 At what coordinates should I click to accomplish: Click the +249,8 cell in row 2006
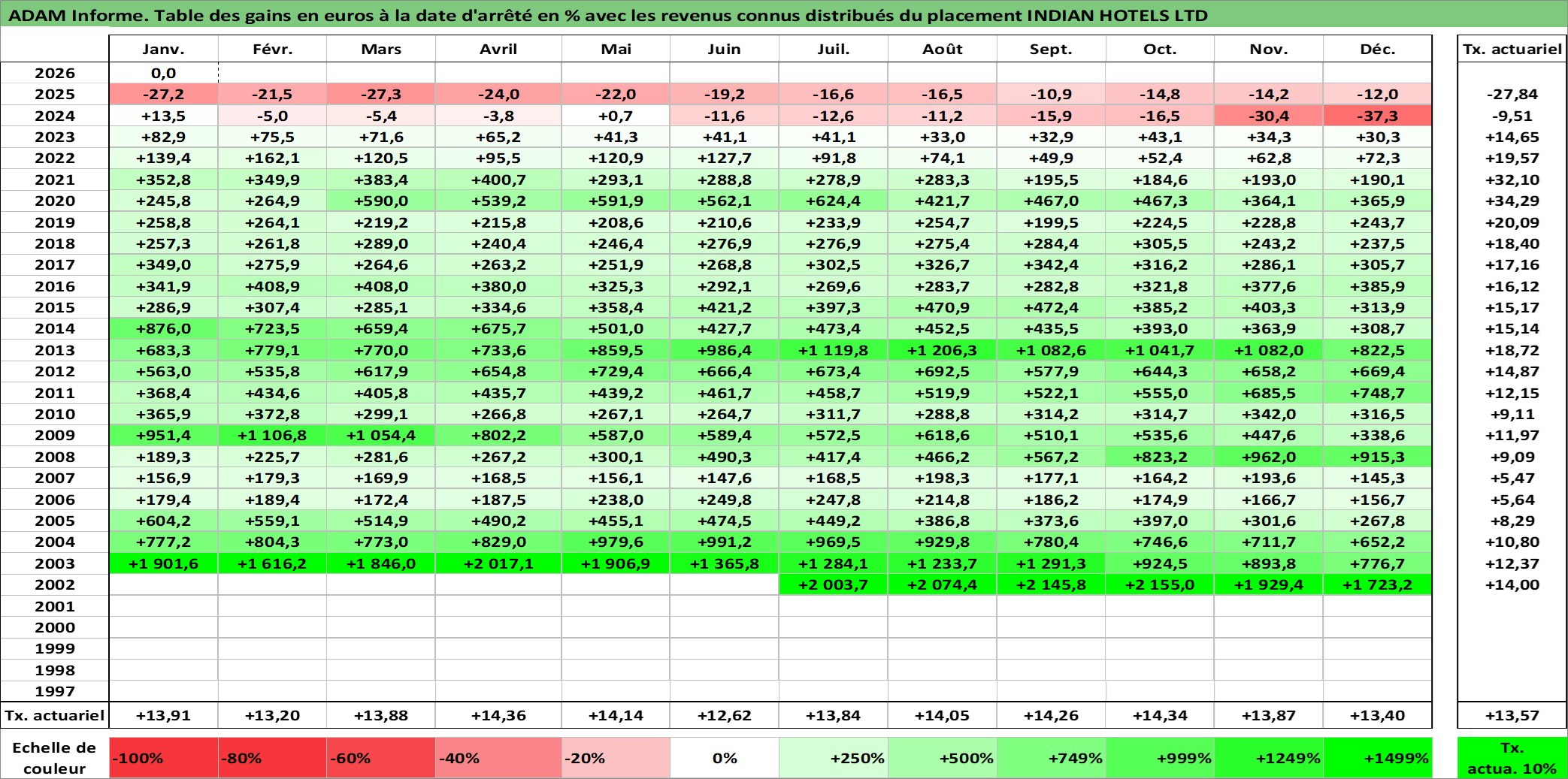pos(724,500)
